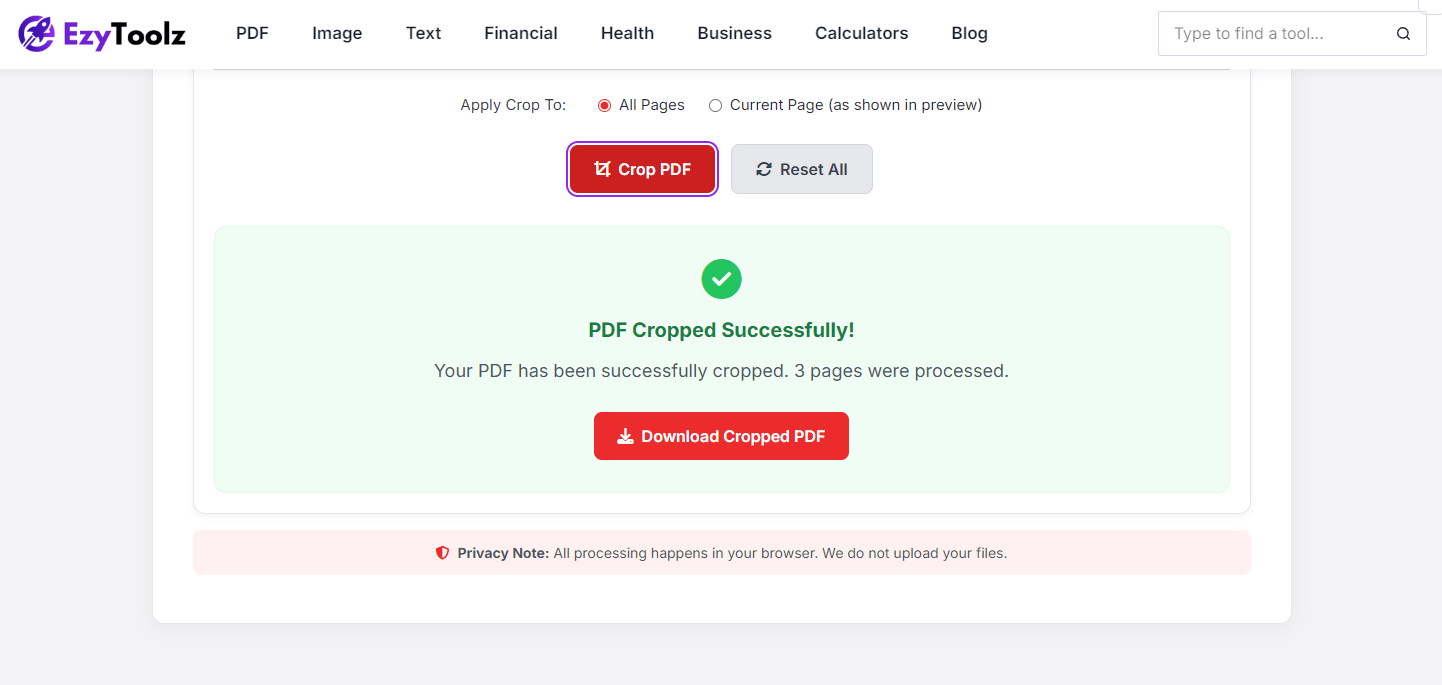This screenshot has width=1442, height=685.
Task: Click the shield icon in the Privacy Note
Action: [441, 552]
